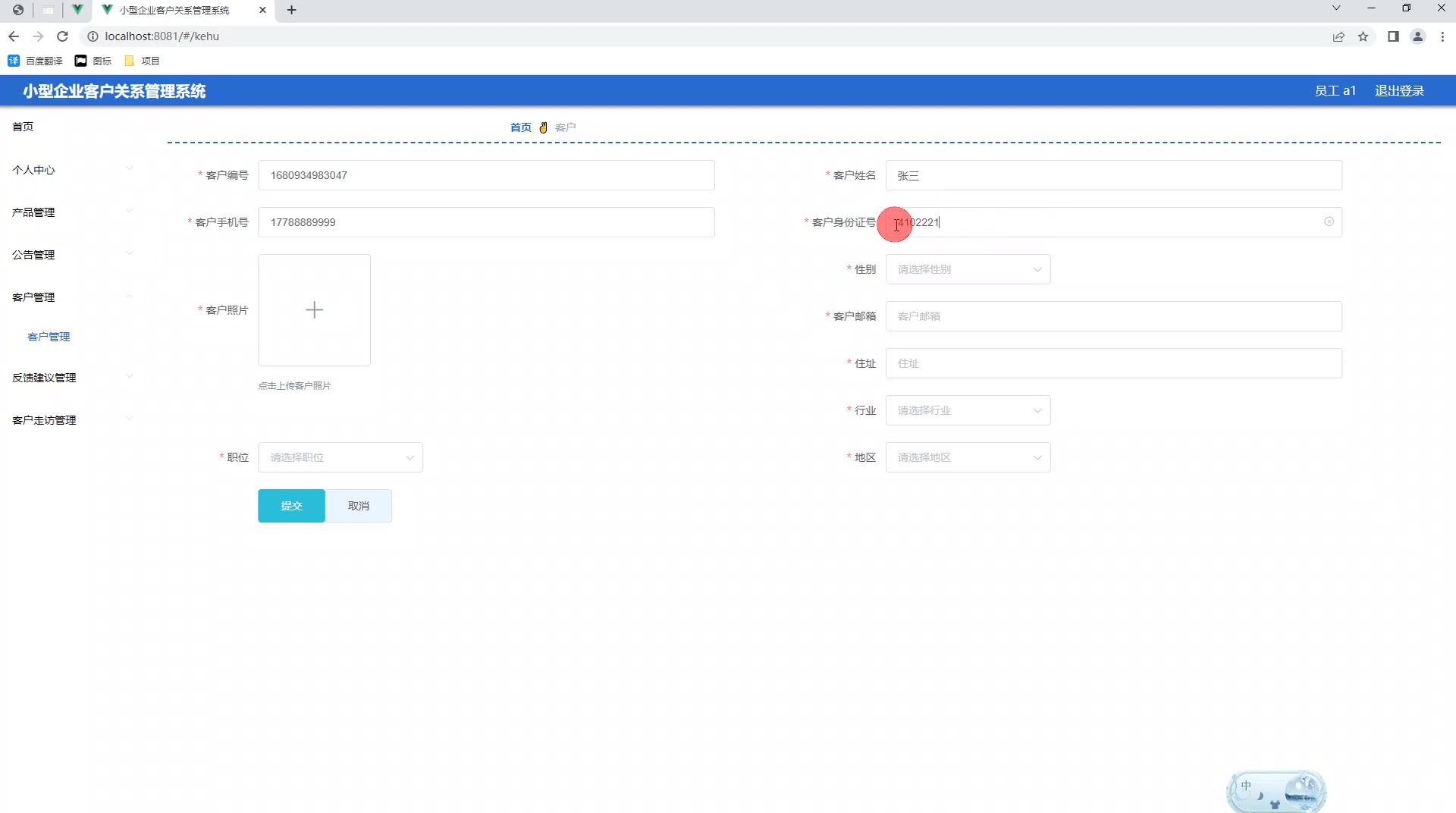Viewport: 1456px width, 813px height.
Task: Select the 客户管理 submenu item
Action: (49, 337)
